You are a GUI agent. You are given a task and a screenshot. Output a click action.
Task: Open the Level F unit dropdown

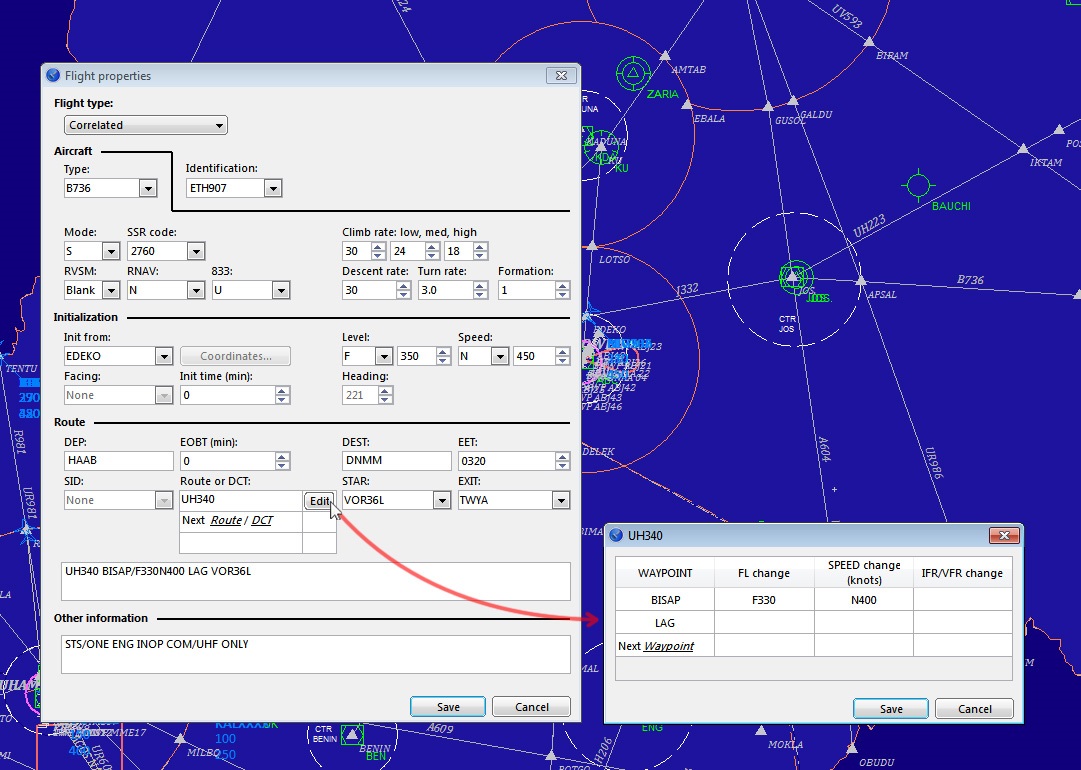pyautogui.click(x=384, y=356)
